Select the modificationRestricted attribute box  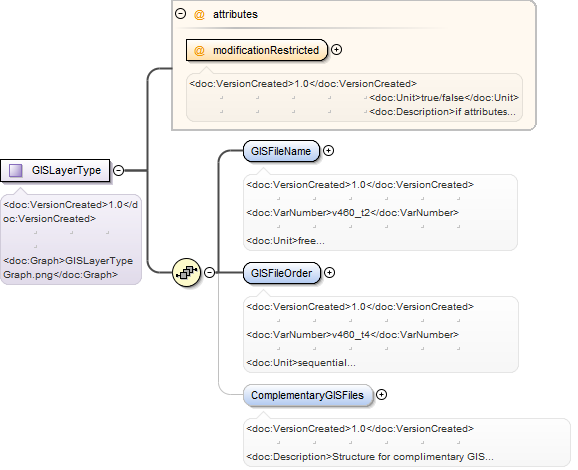tap(257, 50)
